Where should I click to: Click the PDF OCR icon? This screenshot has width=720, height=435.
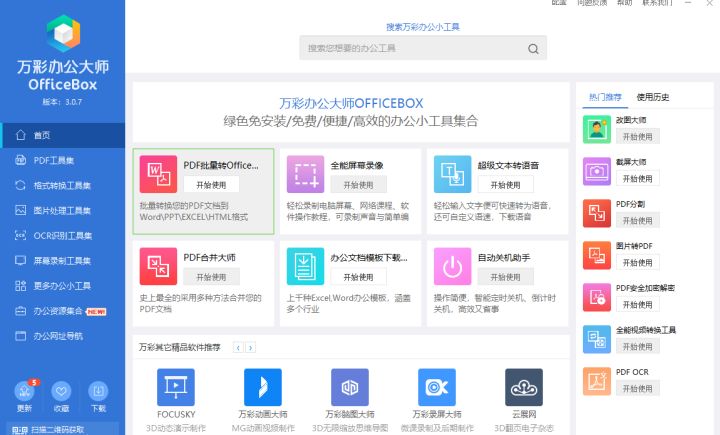point(596,381)
